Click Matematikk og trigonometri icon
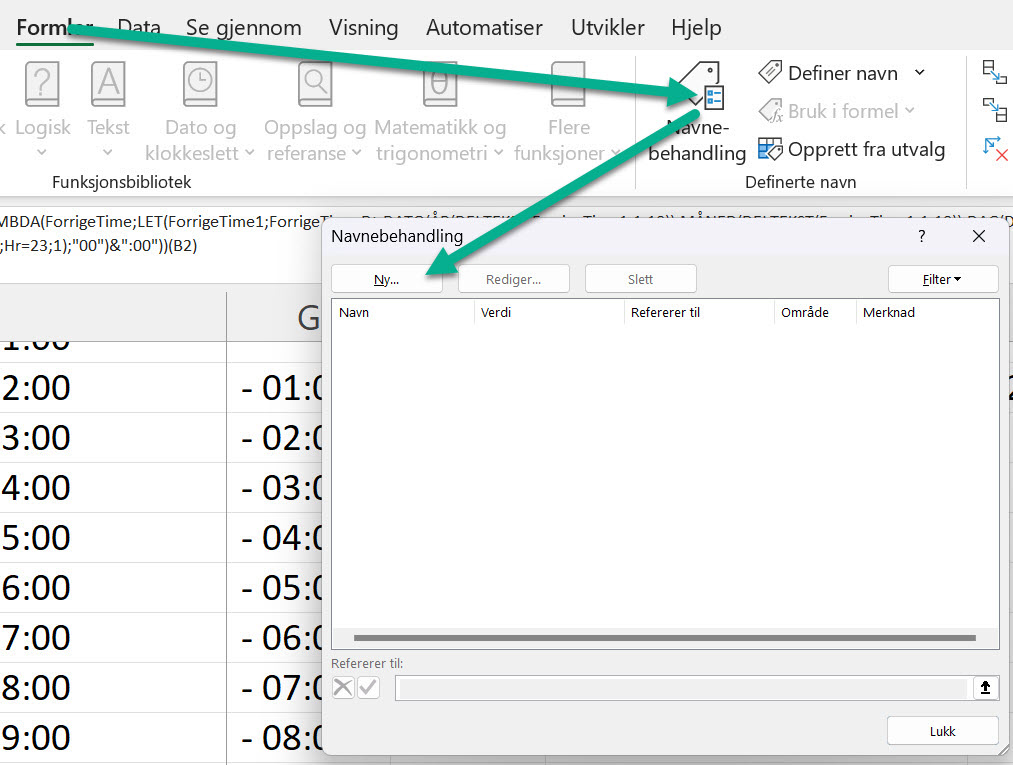Screen dimensions: 1013x765 tap(439, 84)
